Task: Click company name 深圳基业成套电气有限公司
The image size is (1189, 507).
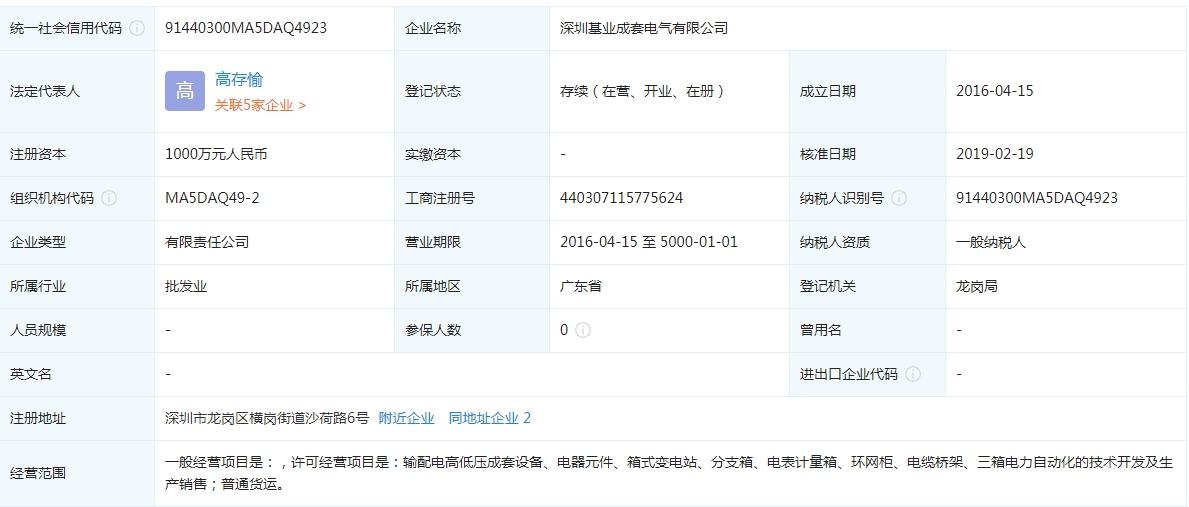Action: point(644,28)
